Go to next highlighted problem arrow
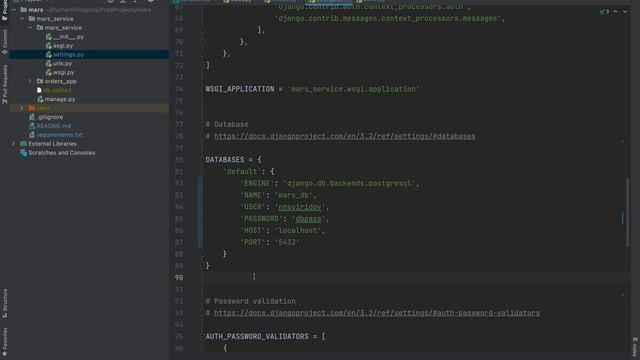 [x=625, y=12]
